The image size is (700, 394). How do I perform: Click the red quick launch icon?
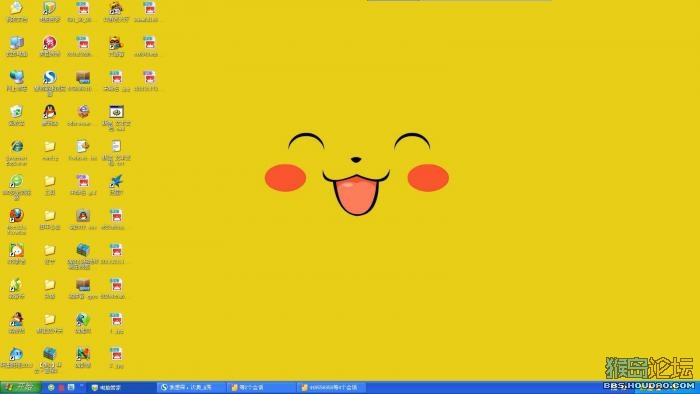point(61,387)
